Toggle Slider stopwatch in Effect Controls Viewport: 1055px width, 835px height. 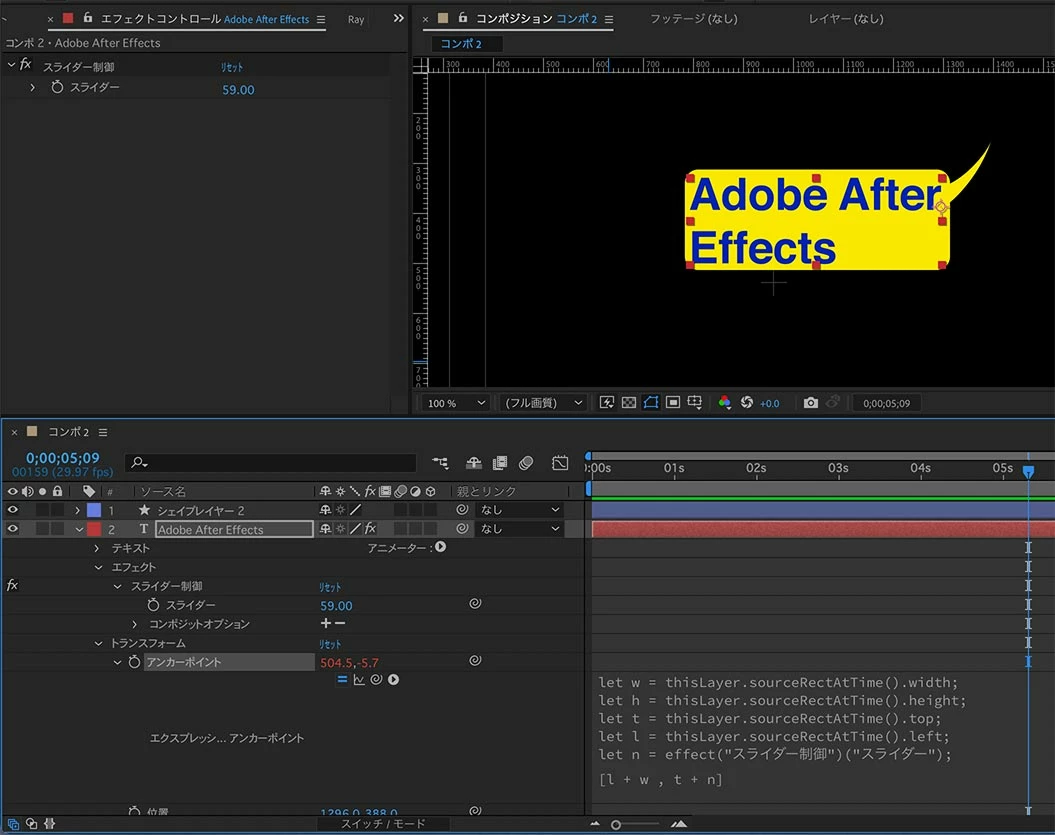(57, 87)
